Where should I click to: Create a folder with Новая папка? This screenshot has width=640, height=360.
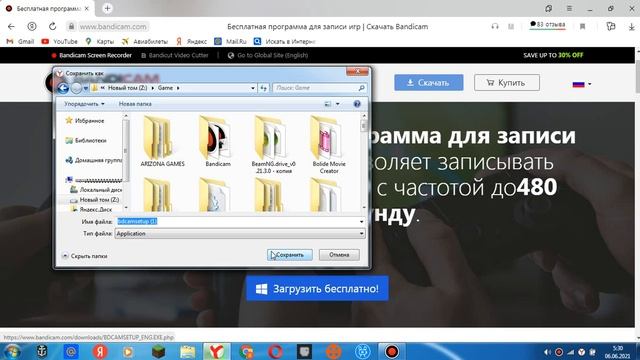135,104
